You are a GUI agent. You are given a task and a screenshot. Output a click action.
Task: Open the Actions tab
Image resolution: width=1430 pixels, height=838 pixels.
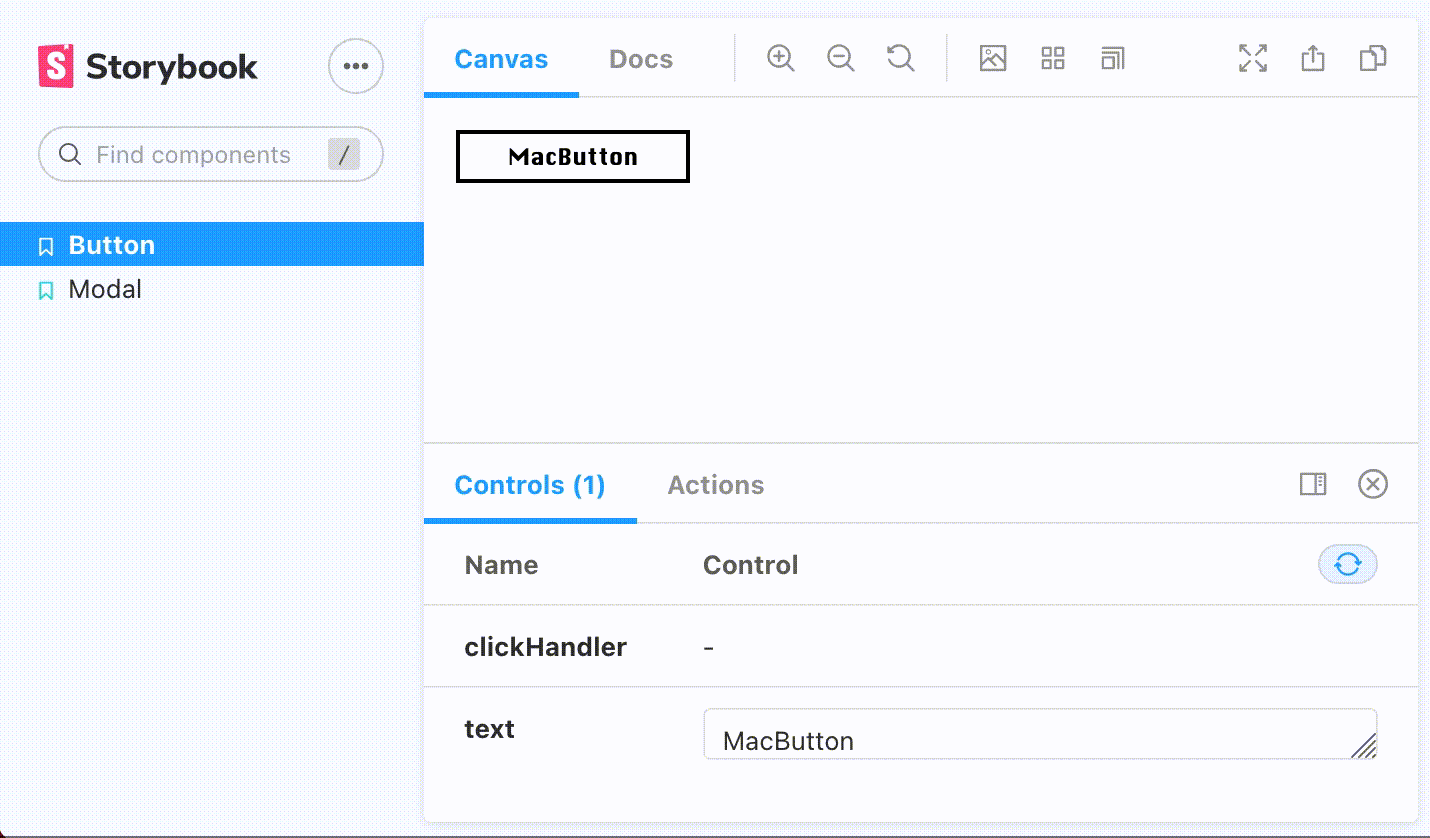pyautogui.click(x=716, y=485)
